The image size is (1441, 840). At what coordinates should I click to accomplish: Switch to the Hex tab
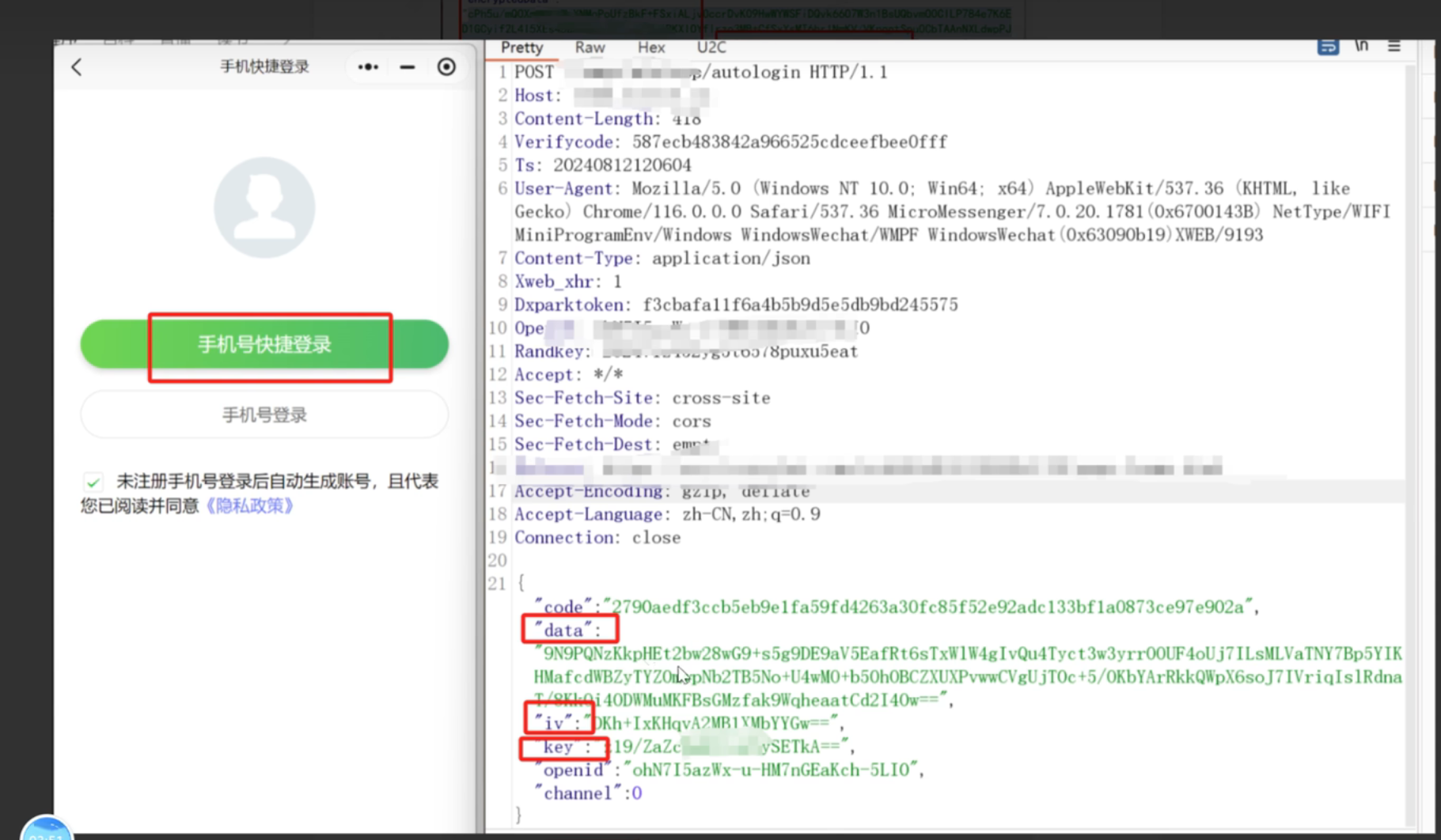651,47
